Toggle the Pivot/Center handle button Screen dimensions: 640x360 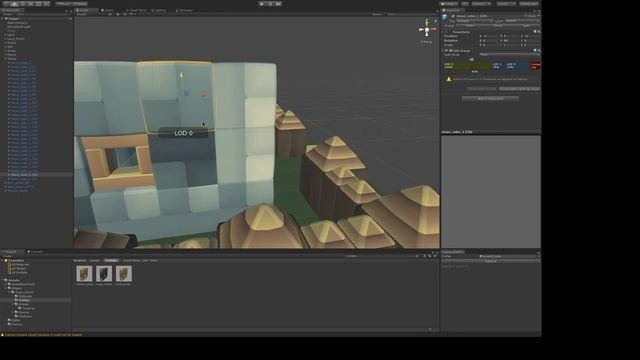(x=64, y=4)
